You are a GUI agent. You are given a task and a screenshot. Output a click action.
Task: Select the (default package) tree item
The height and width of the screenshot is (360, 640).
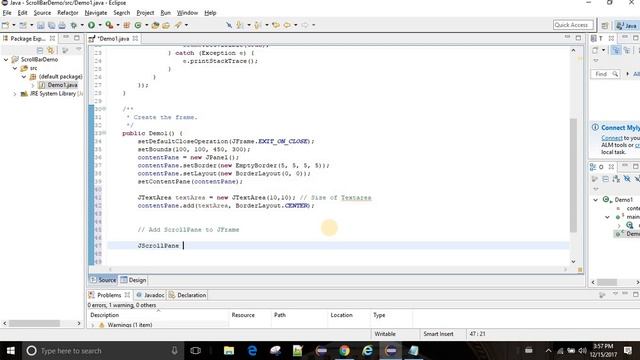pyautogui.click(x=56, y=77)
